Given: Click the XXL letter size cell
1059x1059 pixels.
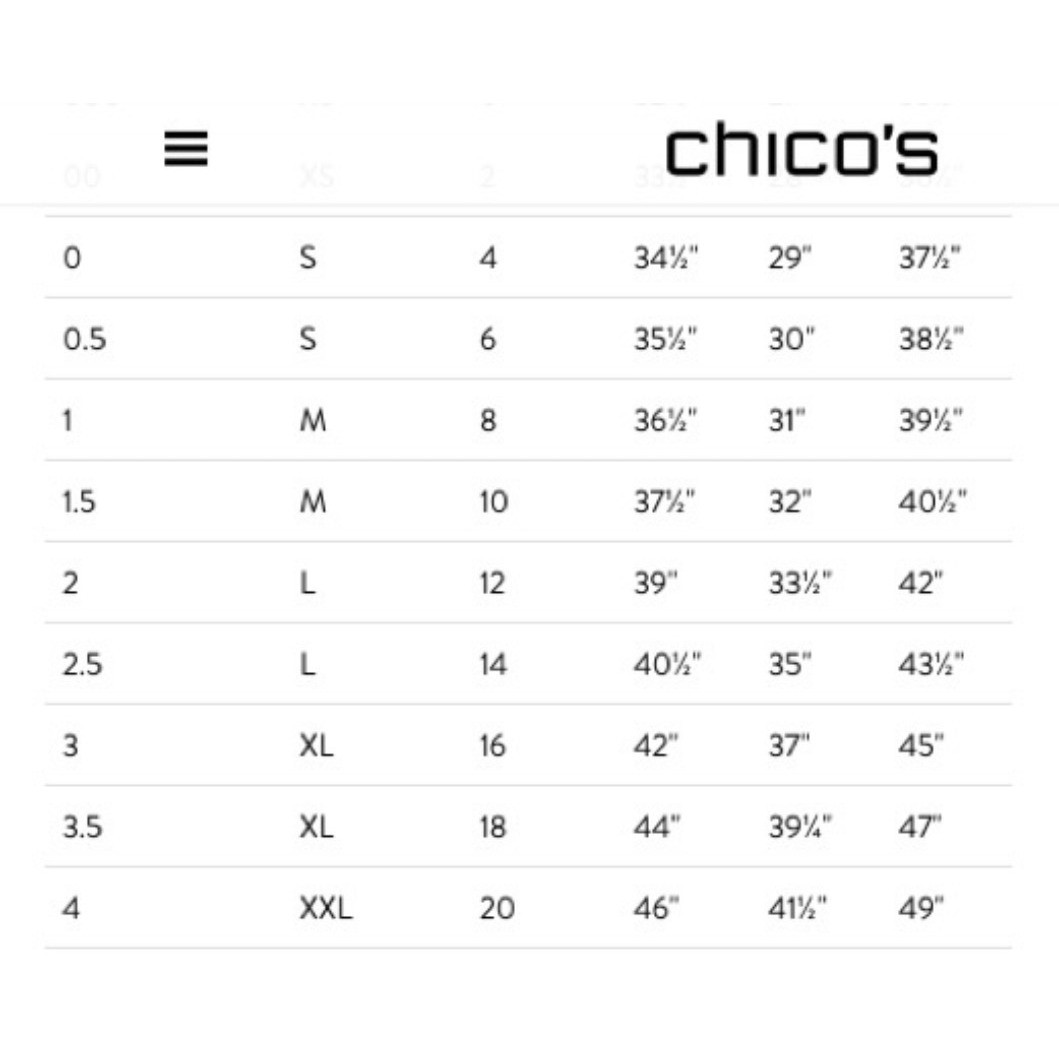Looking at the screenshot, I should tap(326, 908).
